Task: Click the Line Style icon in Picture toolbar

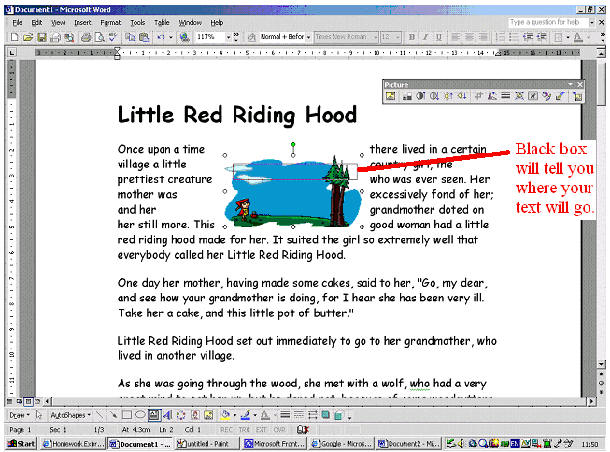Action: (x=506, y=97)
